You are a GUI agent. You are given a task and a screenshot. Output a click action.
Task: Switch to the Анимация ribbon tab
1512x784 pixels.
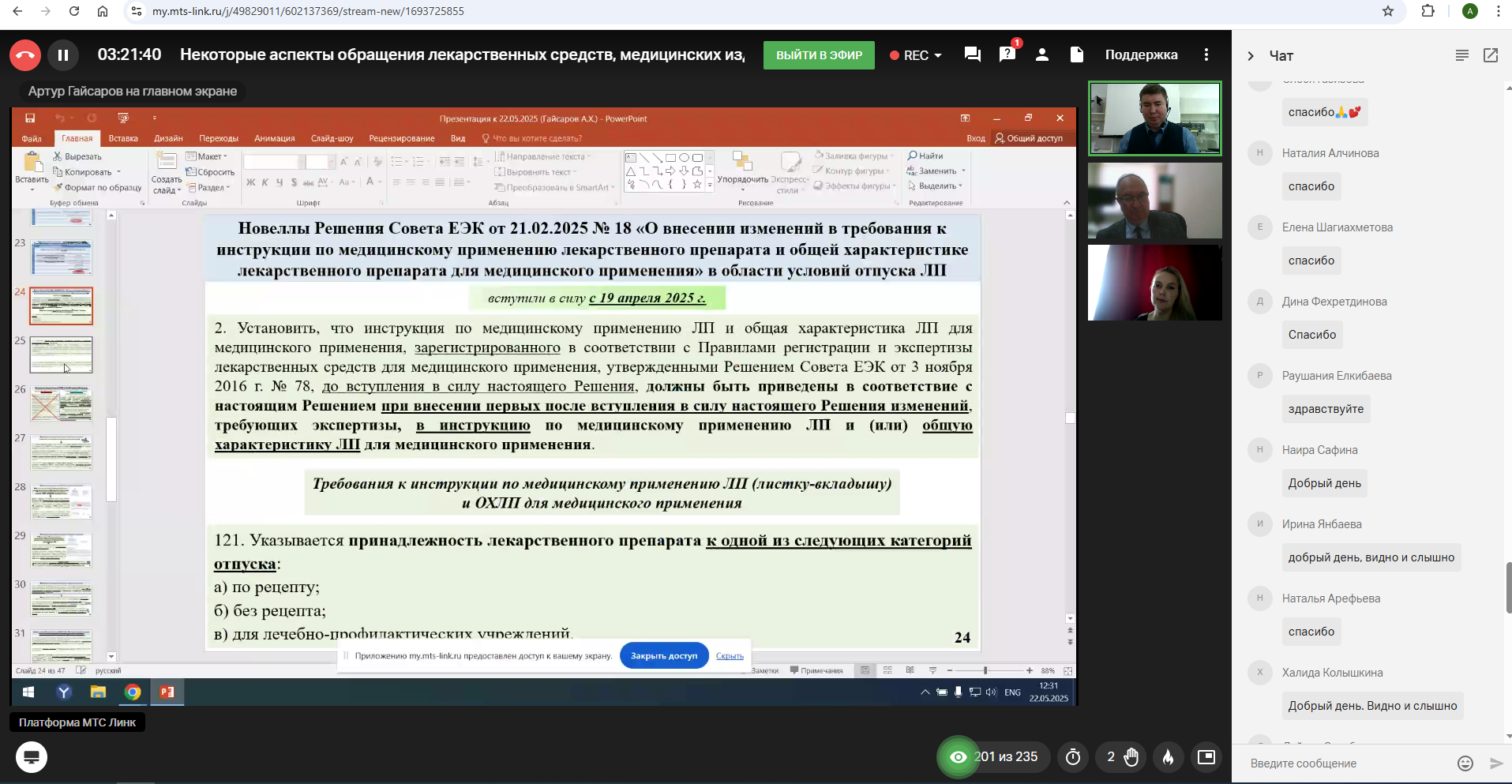pyautogui.click(x=275, y=138)
